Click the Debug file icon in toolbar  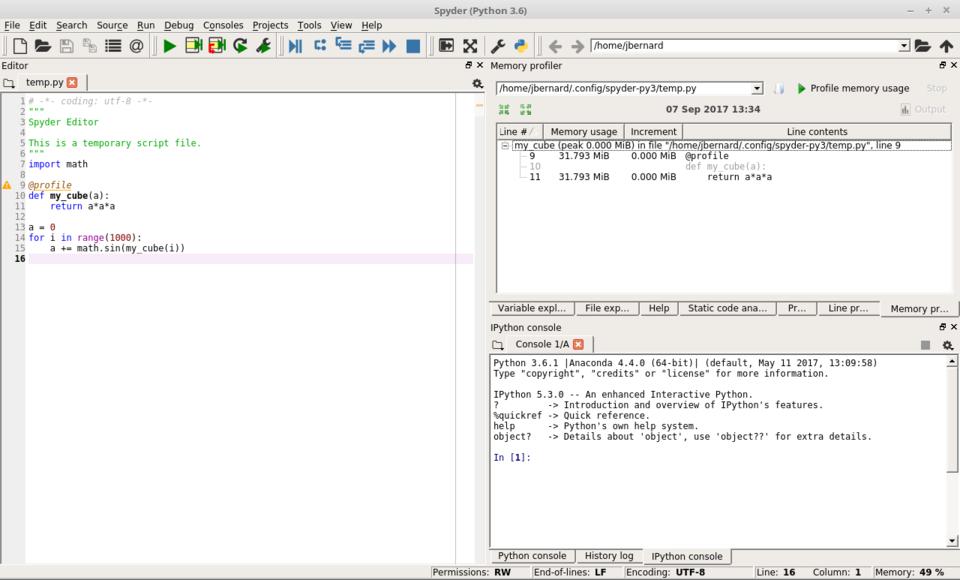point(295,46)
